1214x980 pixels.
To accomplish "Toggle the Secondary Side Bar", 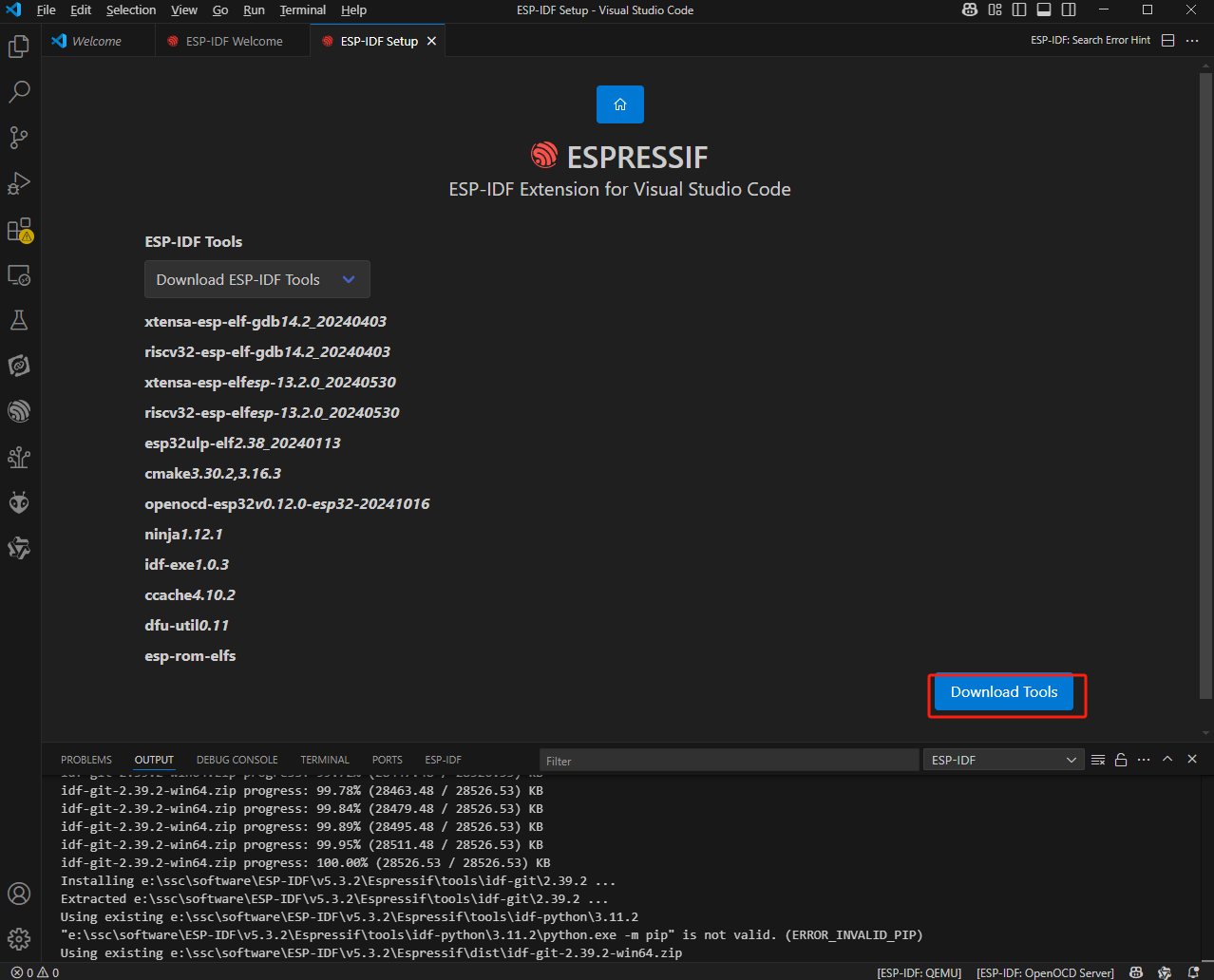I will [x=1069, y=10].
